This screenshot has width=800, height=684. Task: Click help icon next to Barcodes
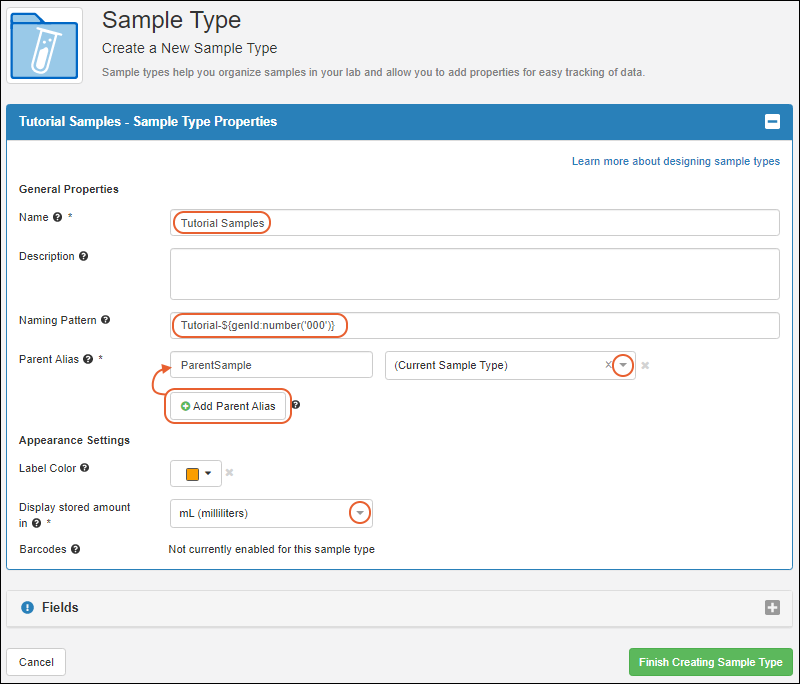tap(76, 549)
